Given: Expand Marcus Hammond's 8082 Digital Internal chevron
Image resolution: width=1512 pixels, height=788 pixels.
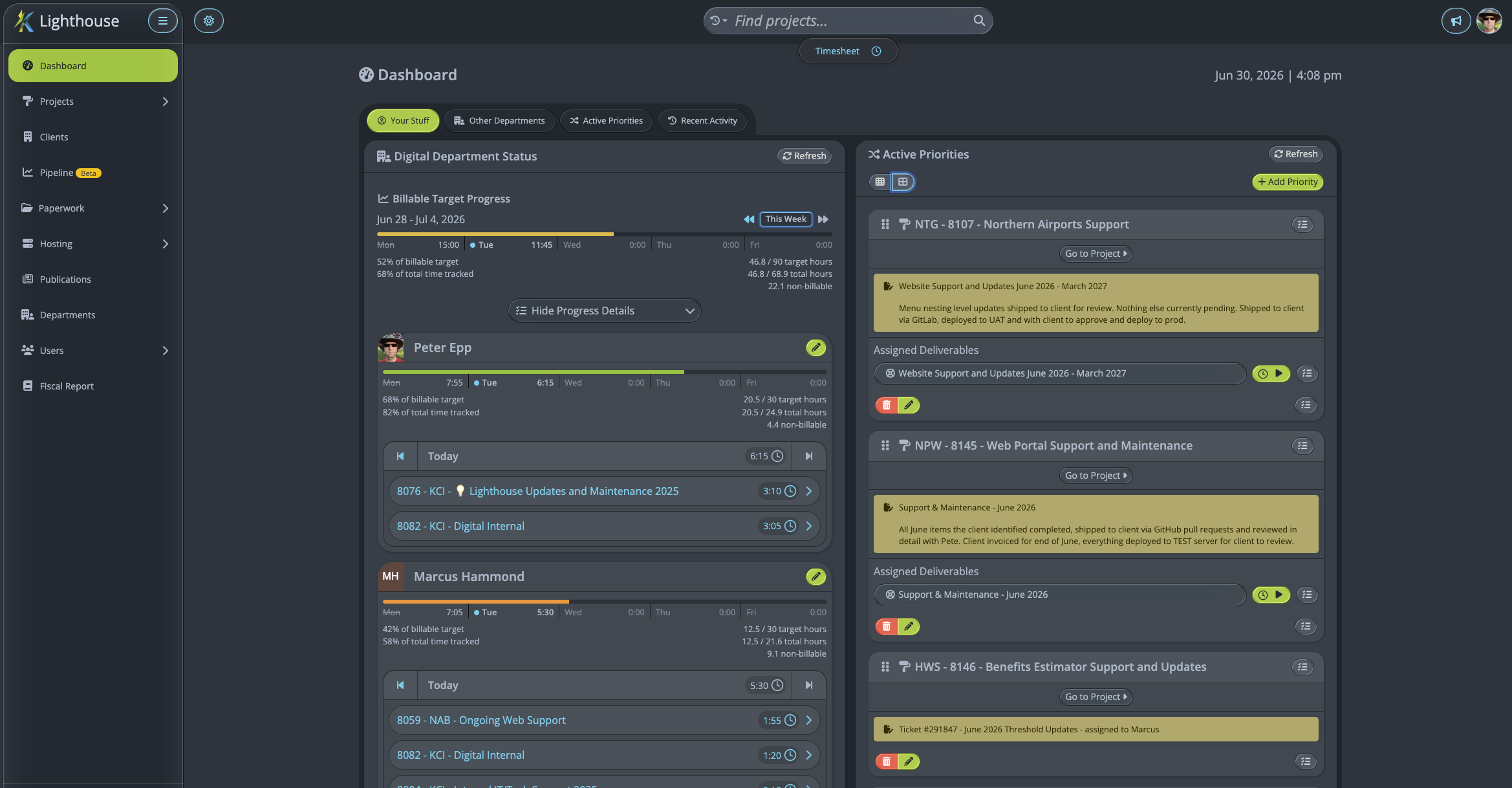Looking at the screenshot, I should (808, 755).
